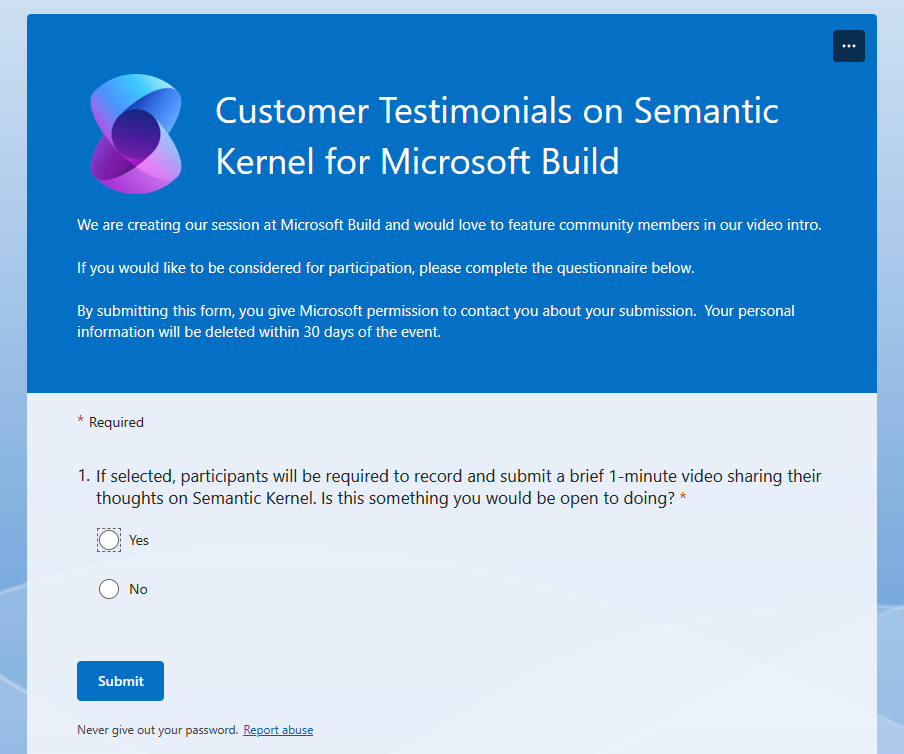The height and width of the screenshot is (754, 904).
Task: Click the question number '1.' marker
Action: point(84,476)
